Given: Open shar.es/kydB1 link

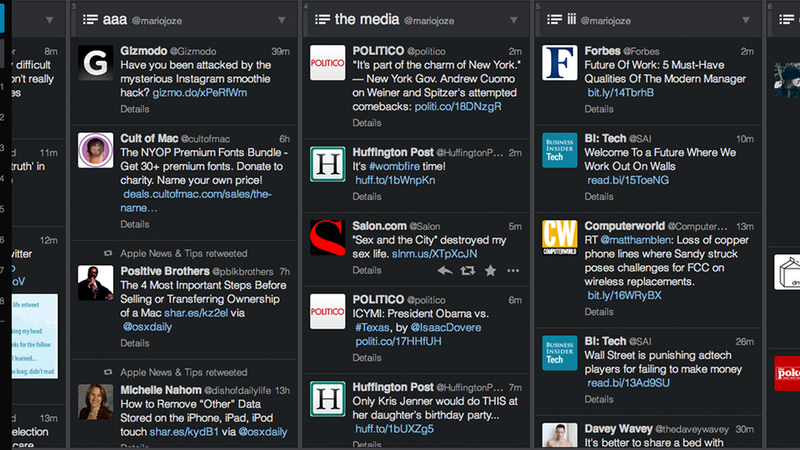Looking at the screenshot, I should [184, 432].
